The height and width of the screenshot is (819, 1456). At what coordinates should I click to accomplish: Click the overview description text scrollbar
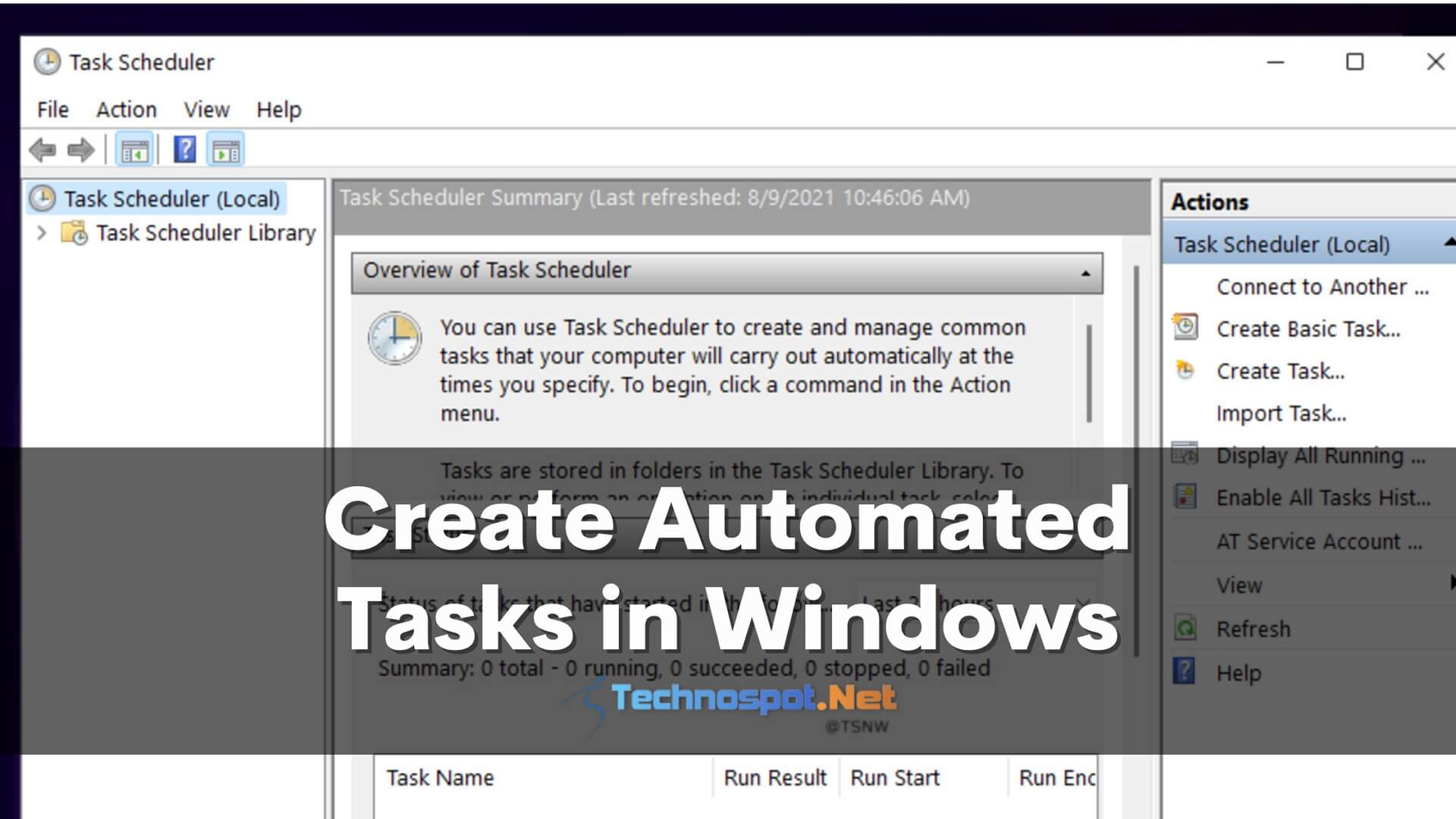1089,373
